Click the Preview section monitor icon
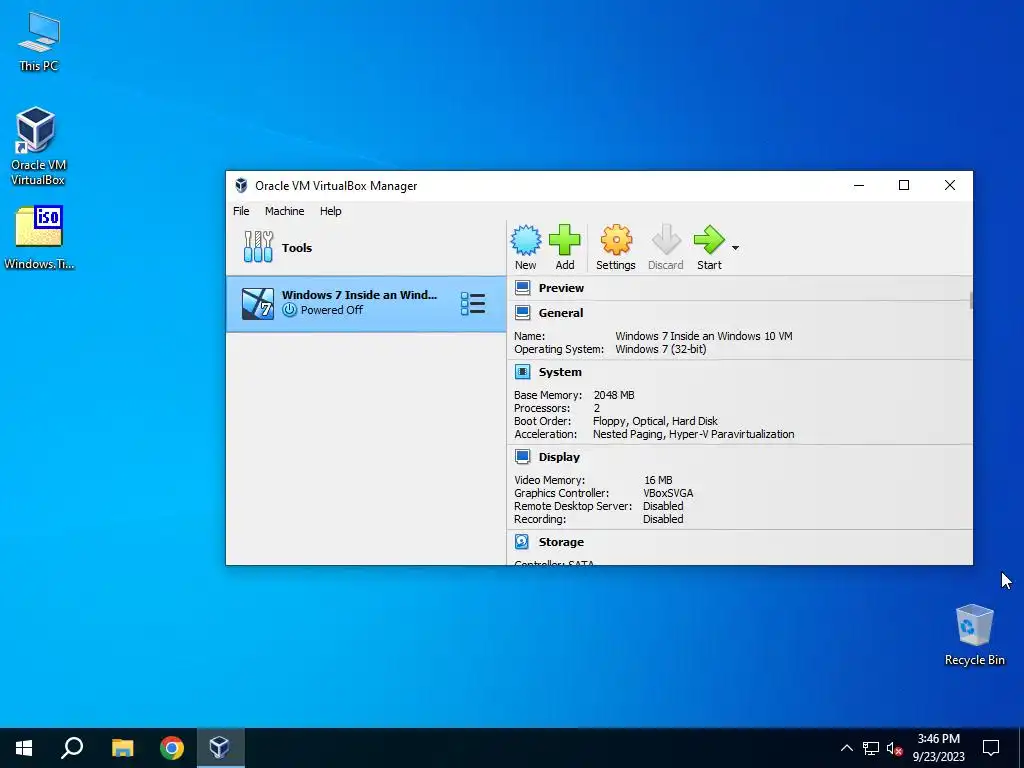Viewport: 1024px width, 768px height. pos(522,287)
